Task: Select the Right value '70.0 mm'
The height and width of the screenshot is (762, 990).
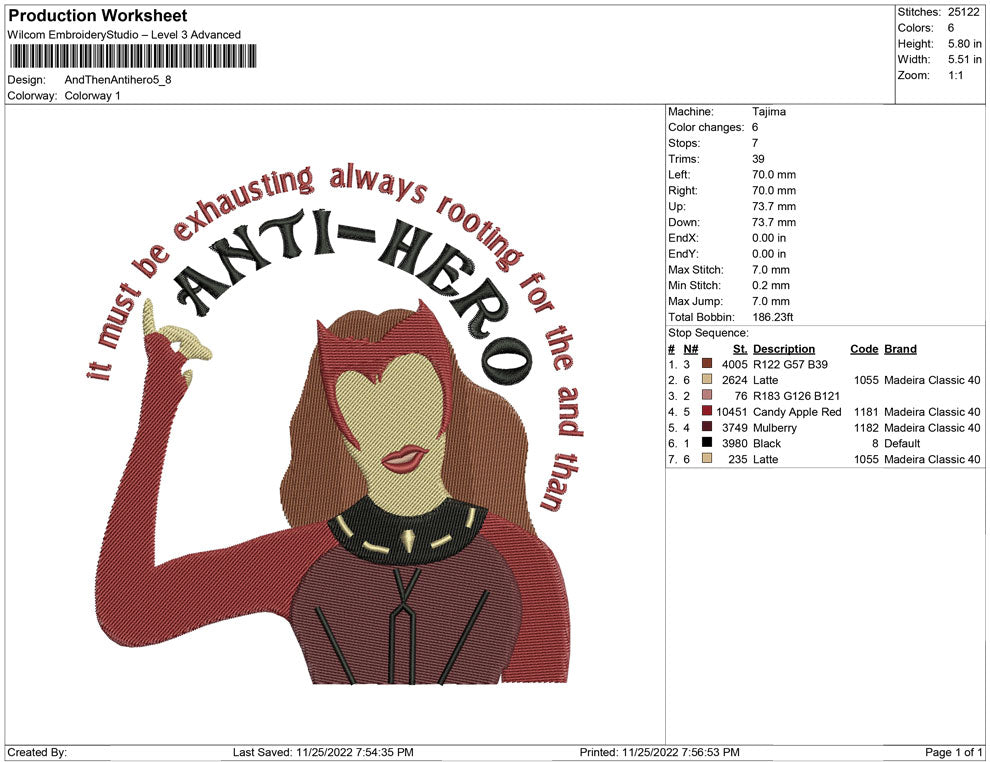Action: point(774,191)
